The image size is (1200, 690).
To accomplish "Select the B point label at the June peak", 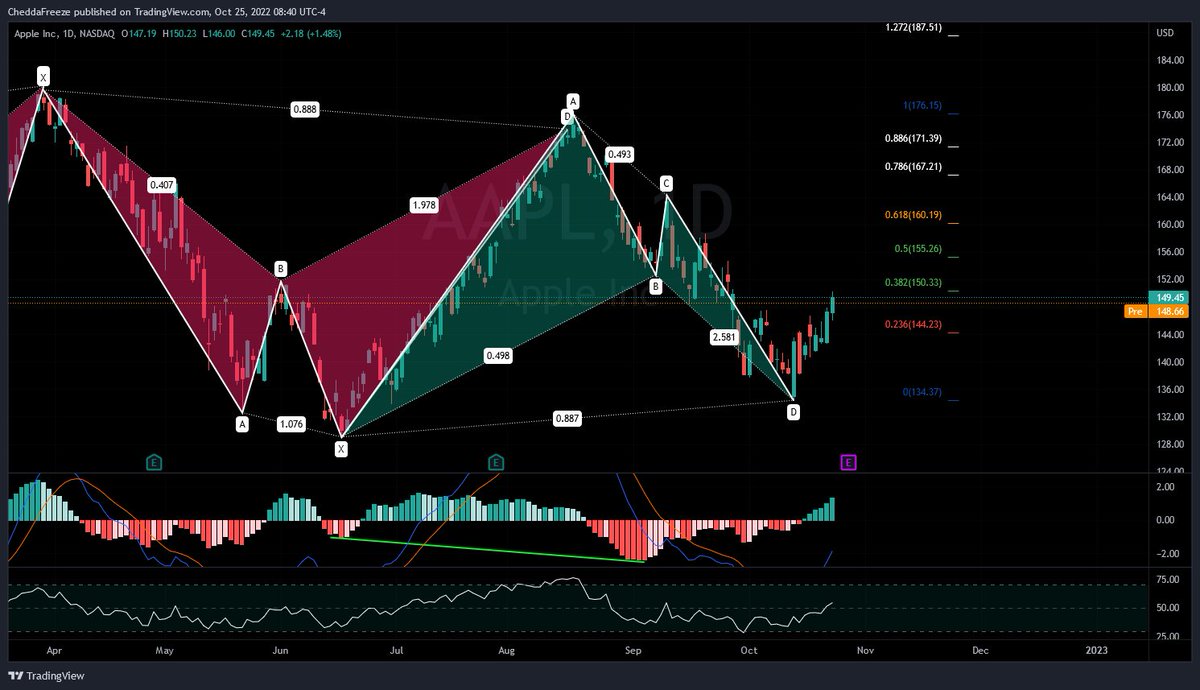I will [x=281, y=269].
